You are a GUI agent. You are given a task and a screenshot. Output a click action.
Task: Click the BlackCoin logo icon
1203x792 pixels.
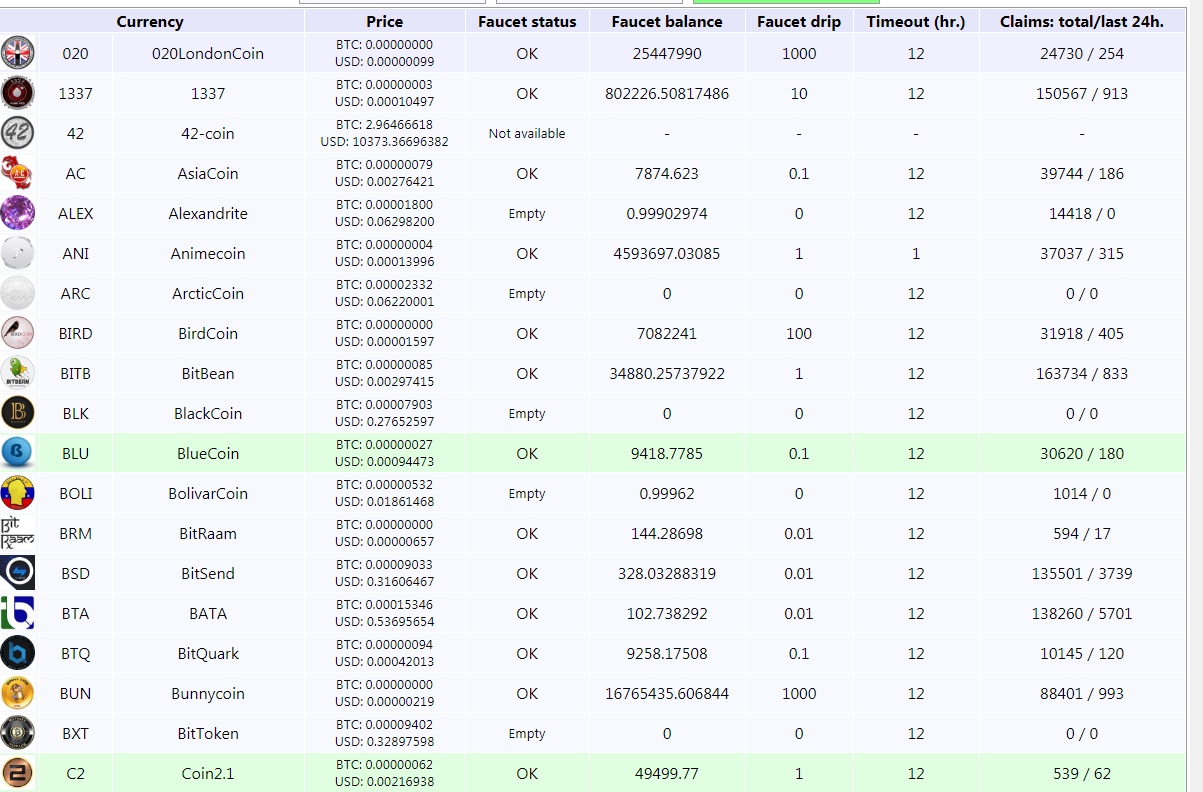[x=18, y=413]
